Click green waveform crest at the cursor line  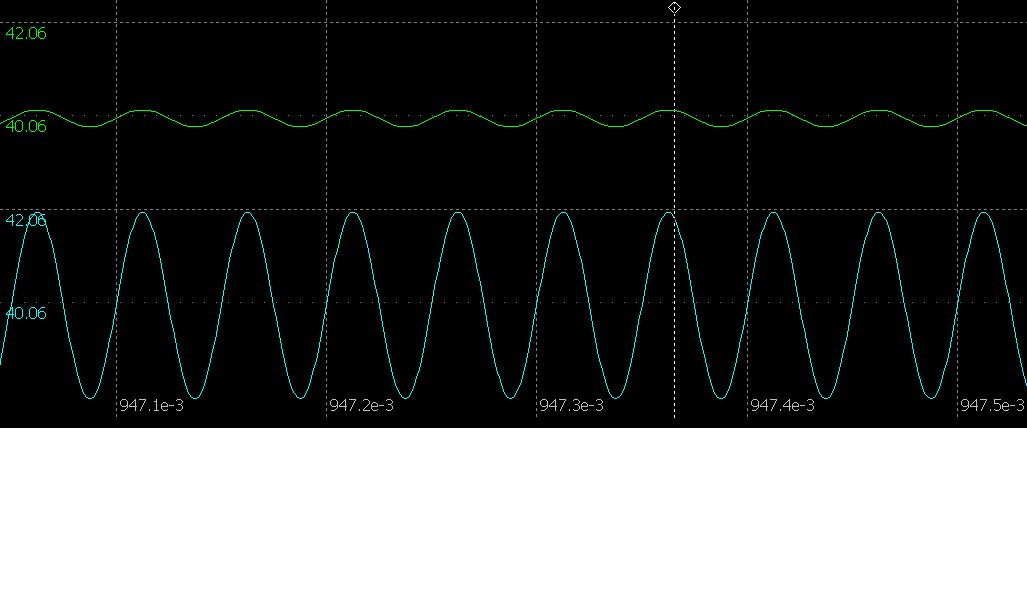[670, 110]
